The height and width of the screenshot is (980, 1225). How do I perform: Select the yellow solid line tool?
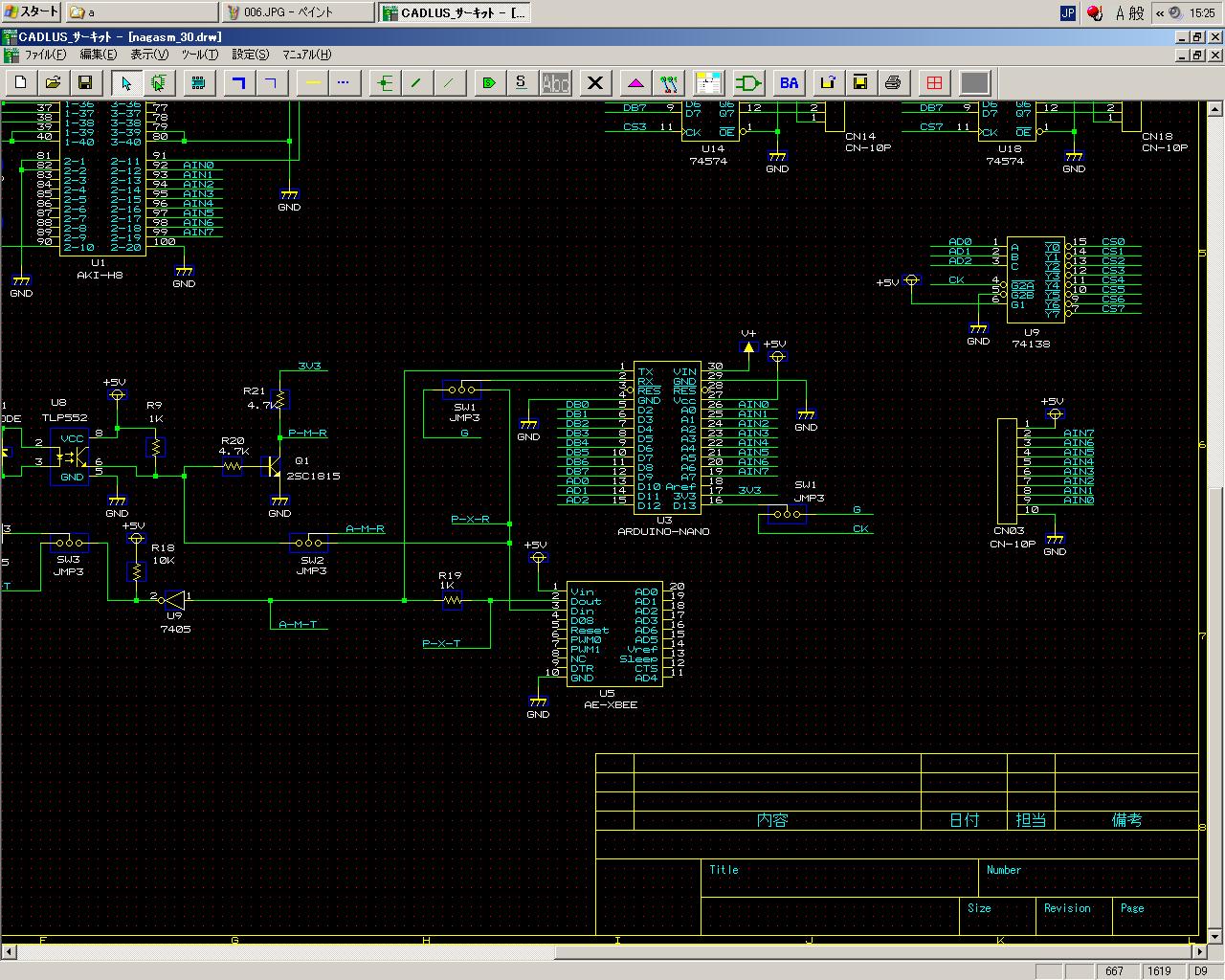[x=312, y=83]
